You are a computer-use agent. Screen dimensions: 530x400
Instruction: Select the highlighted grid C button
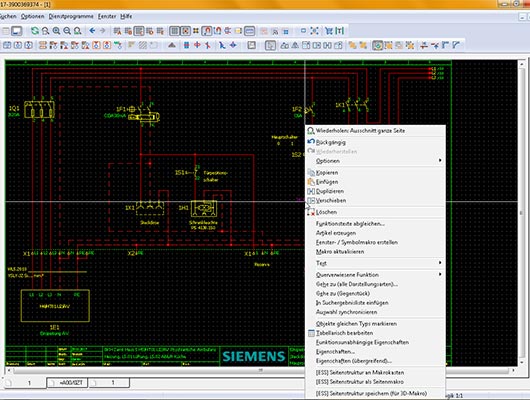click(x=139, y=31)
